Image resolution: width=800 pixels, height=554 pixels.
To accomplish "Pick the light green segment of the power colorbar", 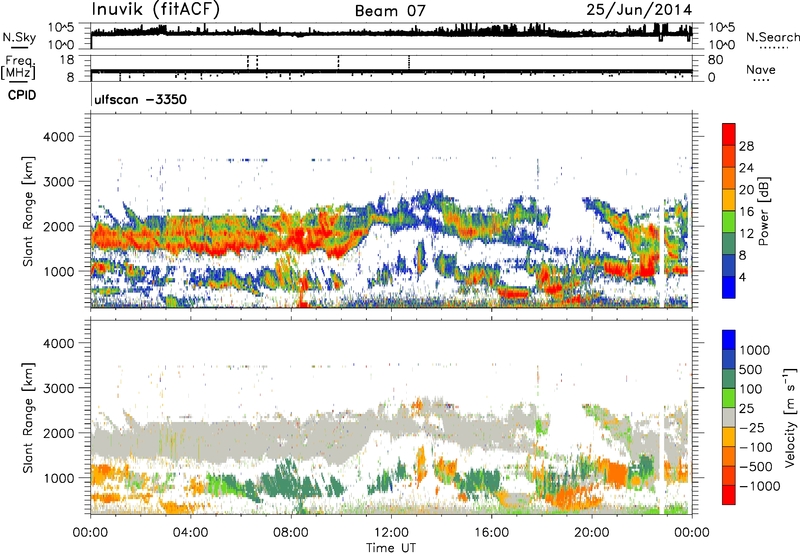I will (729, 221).
